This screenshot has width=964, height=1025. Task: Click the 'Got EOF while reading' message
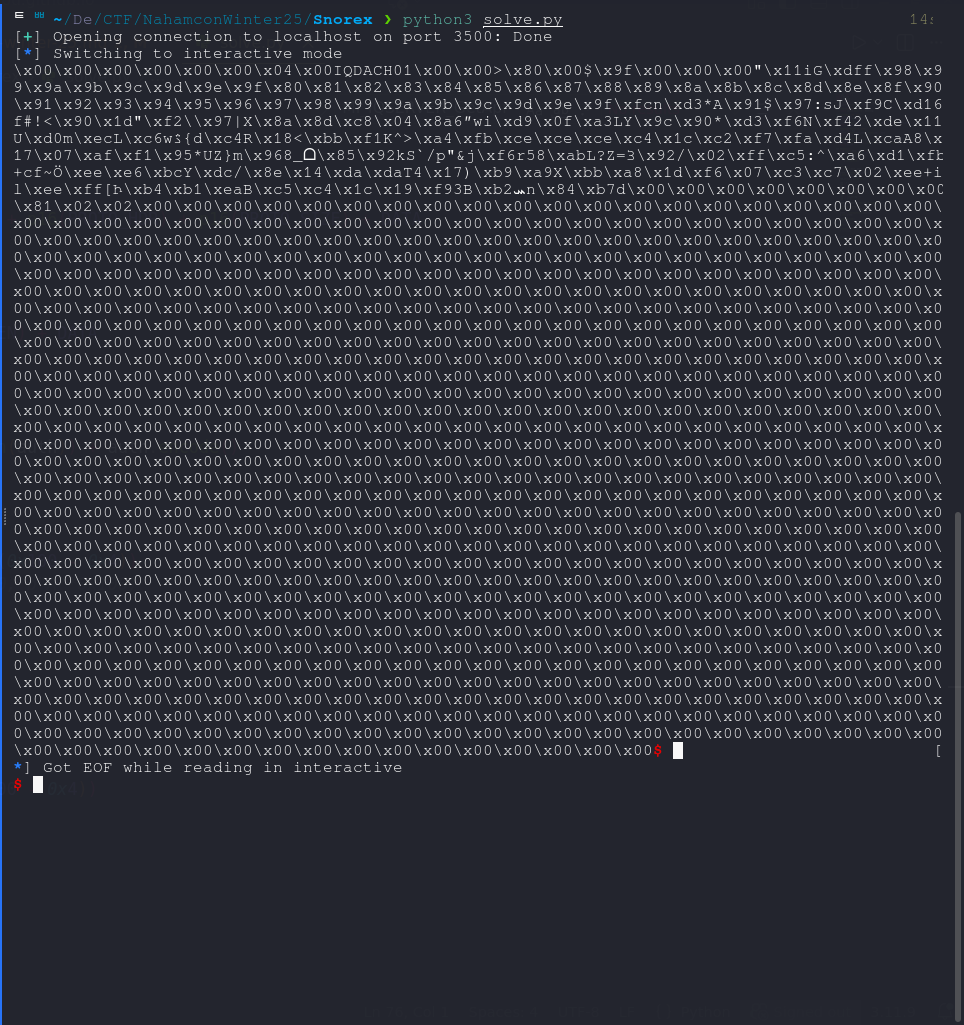[222, 768]
